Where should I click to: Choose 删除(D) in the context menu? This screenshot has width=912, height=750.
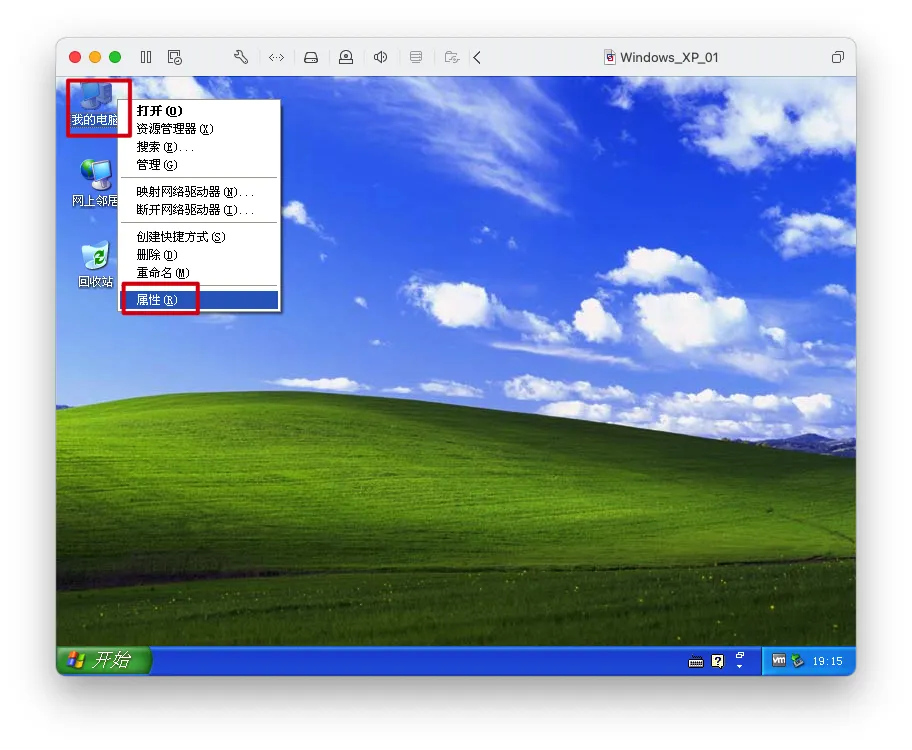tap(199, 255)
